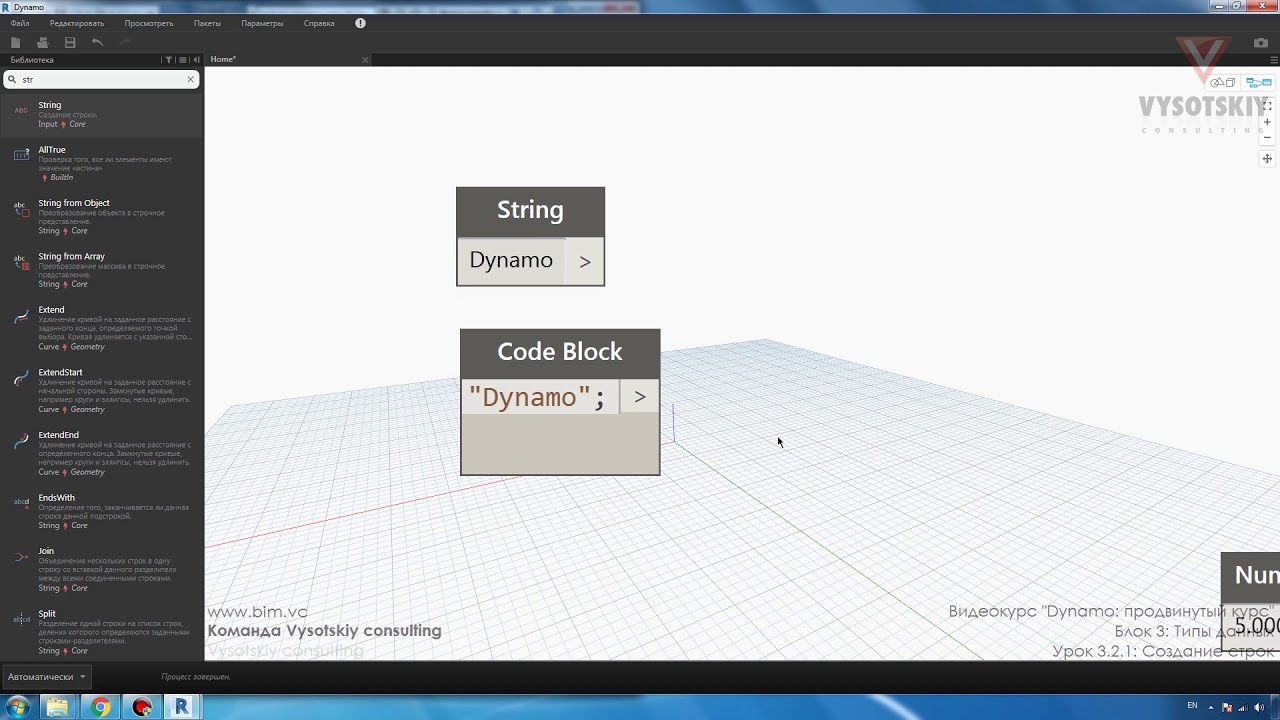Image resolution: width=1280 pixels, height=720 pixels.
Task: Redo using the greyed forward arrow
Action: [125, 42]
